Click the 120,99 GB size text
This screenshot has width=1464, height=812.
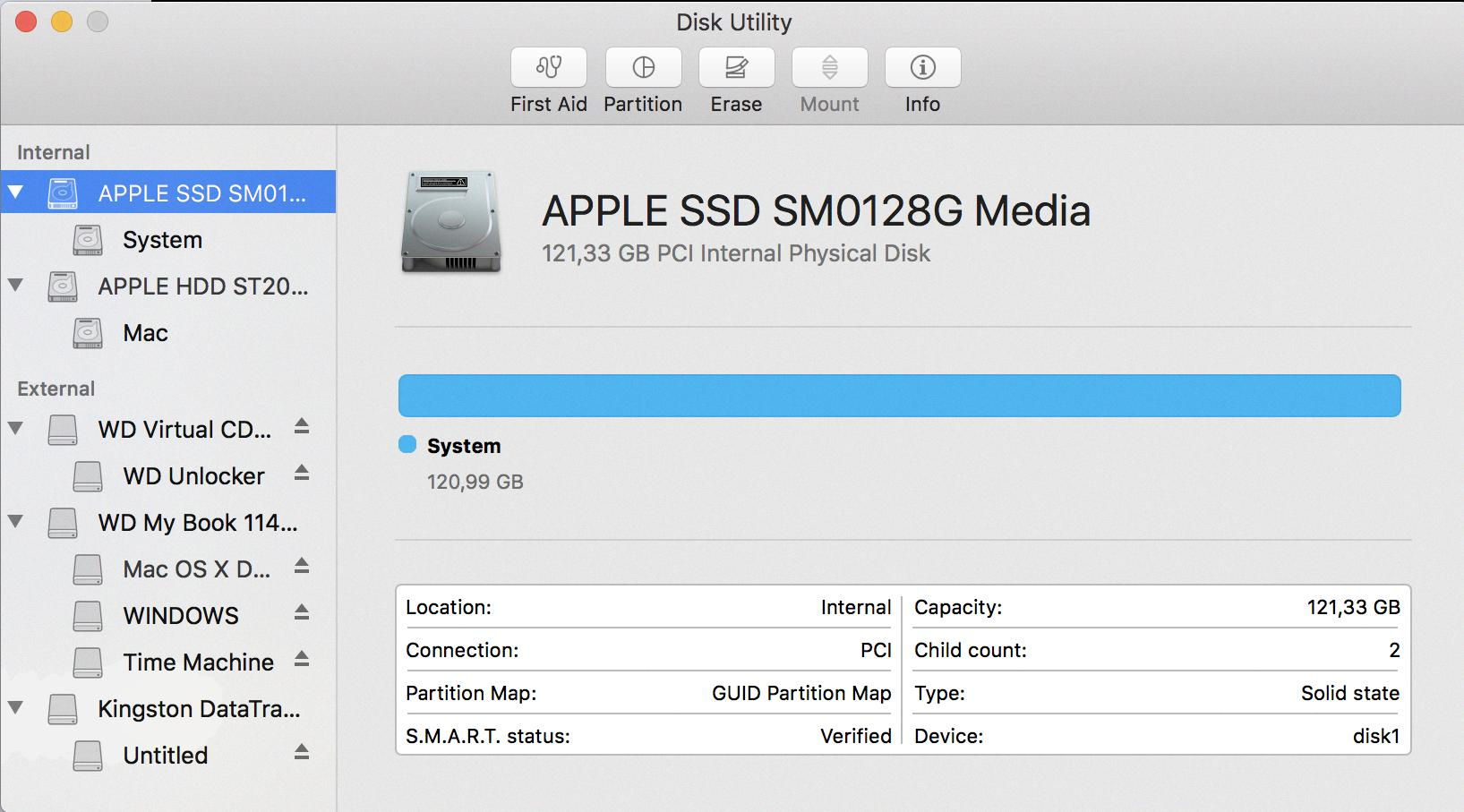tap(475, 482)
